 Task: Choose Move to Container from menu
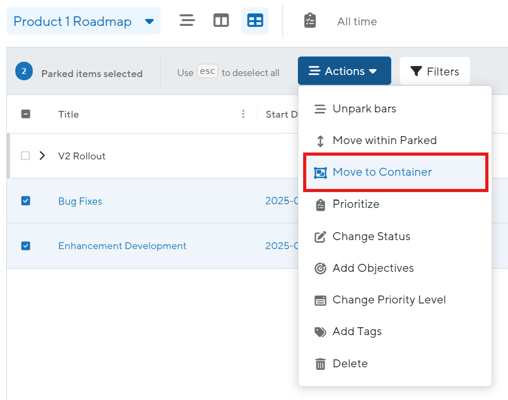(396, 172)
